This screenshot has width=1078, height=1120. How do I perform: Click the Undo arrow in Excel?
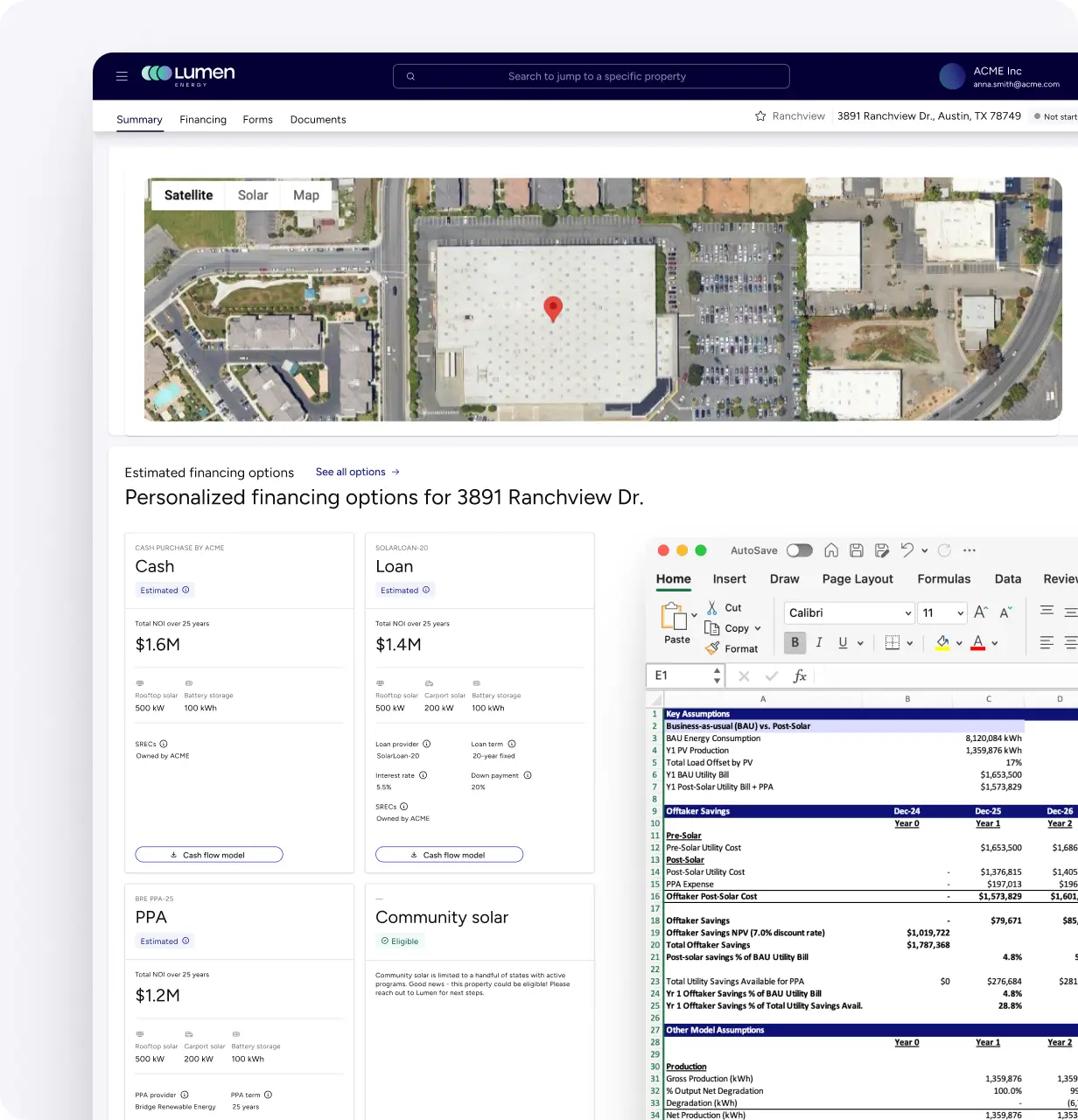pos(907,550)
